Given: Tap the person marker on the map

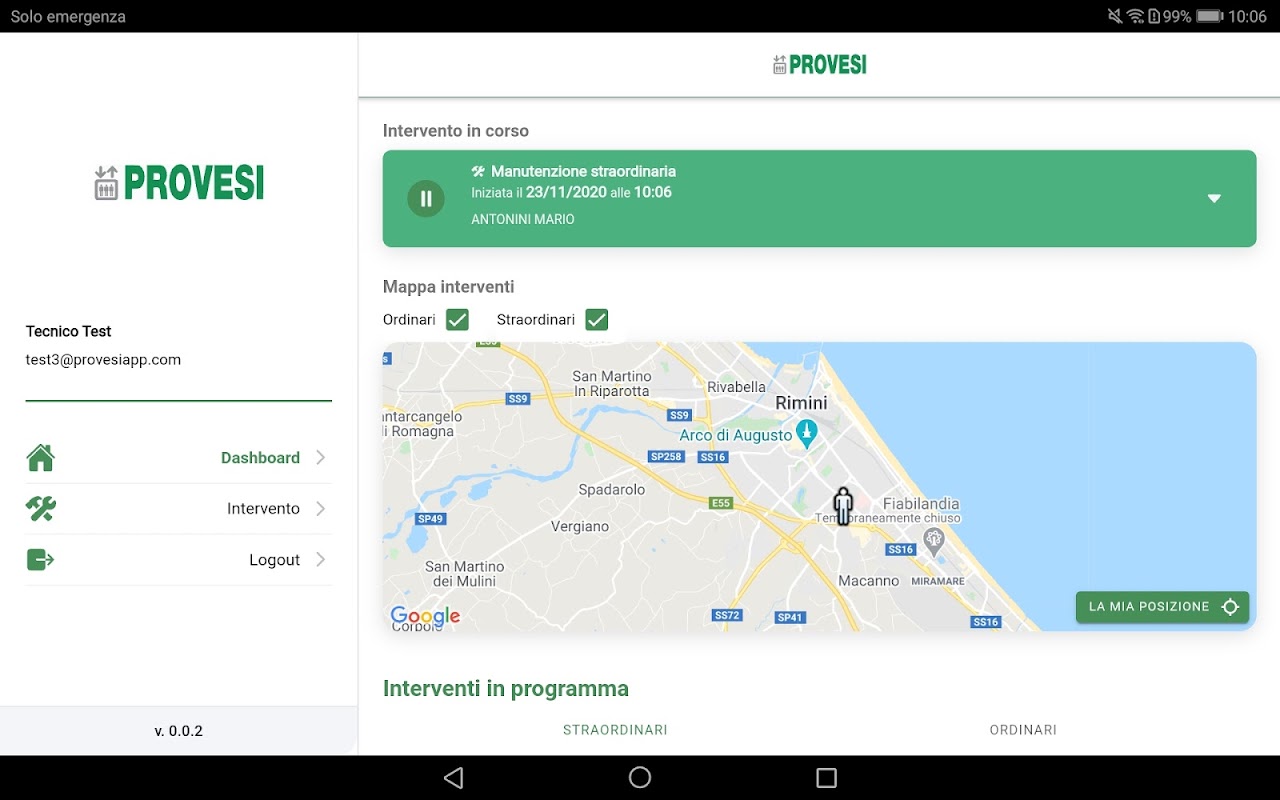Looking at the screenshot, I should 843,506.
